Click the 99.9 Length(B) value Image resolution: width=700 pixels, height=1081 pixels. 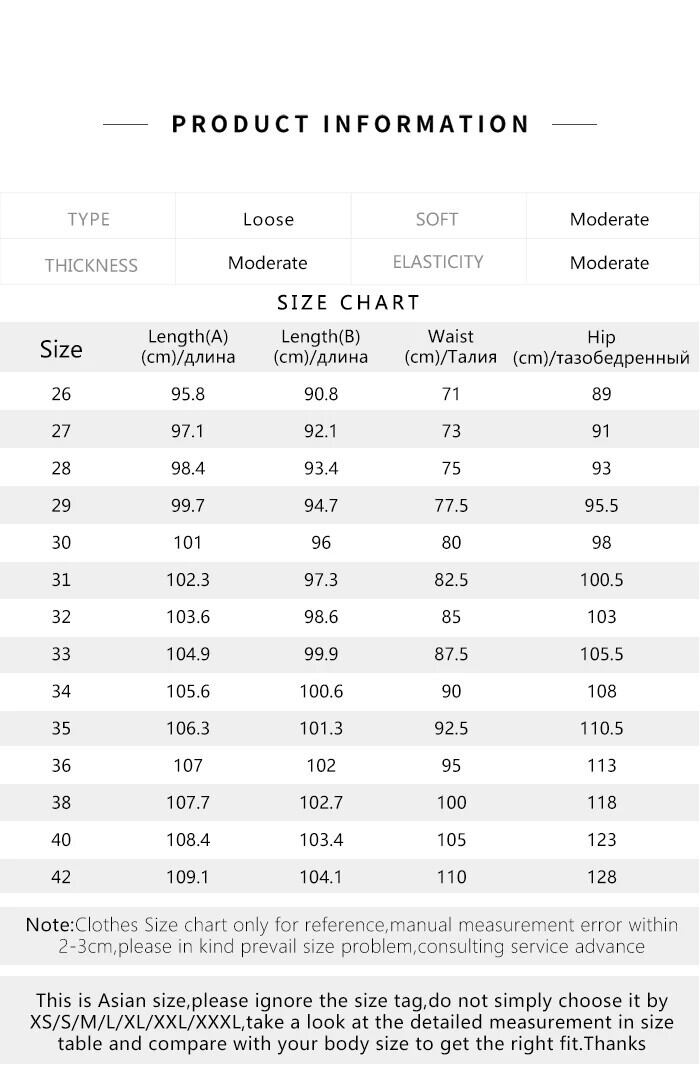[x=321, y=654]
